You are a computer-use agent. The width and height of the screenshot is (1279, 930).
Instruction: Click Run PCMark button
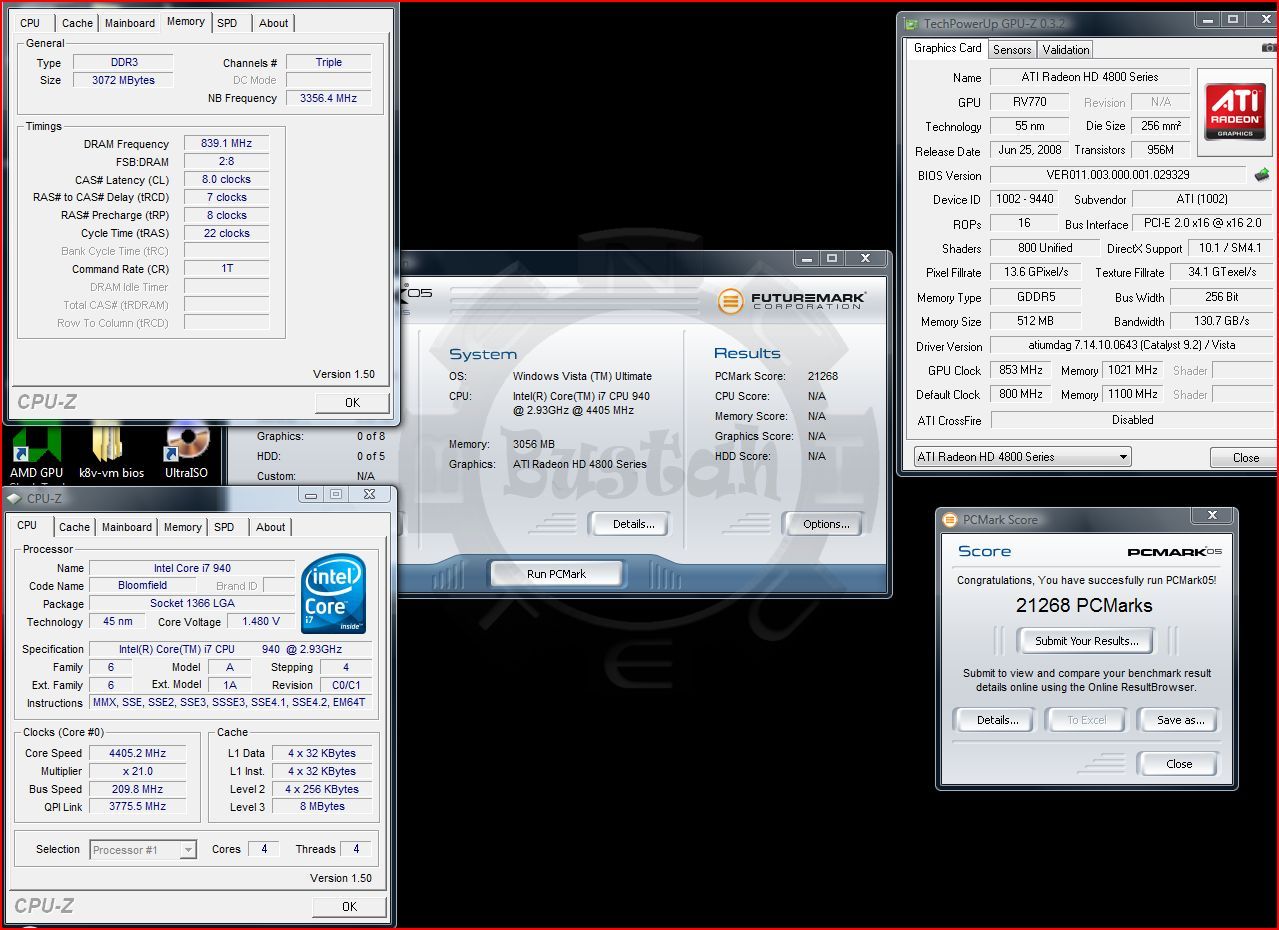556,574
